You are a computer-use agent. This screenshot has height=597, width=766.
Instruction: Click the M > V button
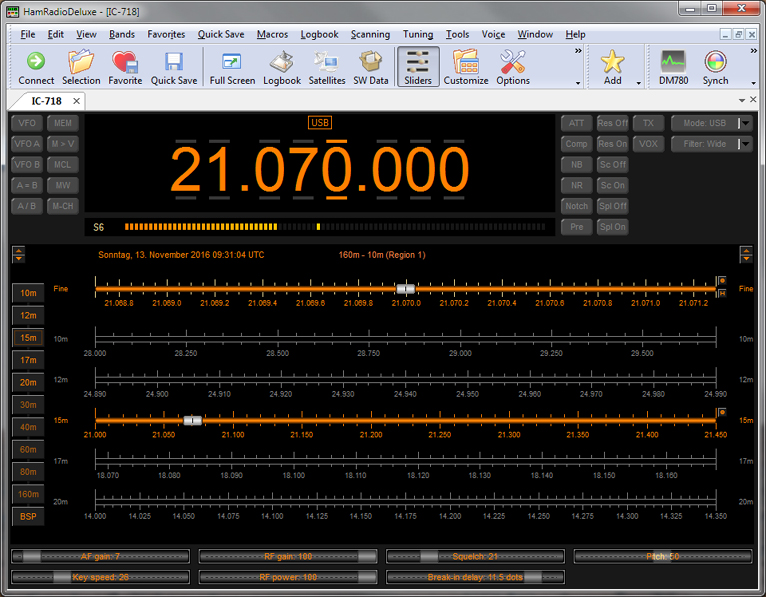click(63, 144)
